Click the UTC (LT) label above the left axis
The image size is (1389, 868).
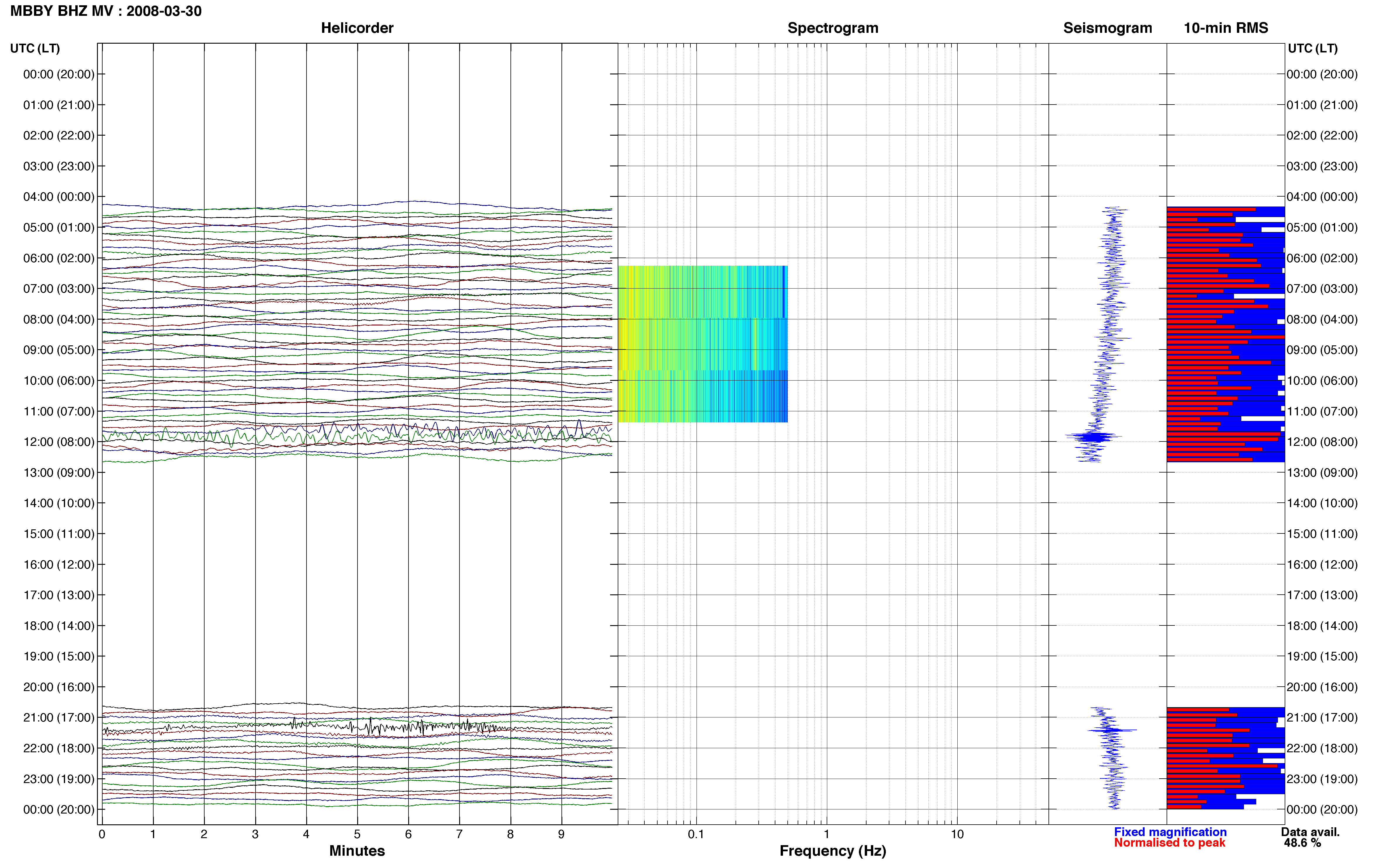35,48
